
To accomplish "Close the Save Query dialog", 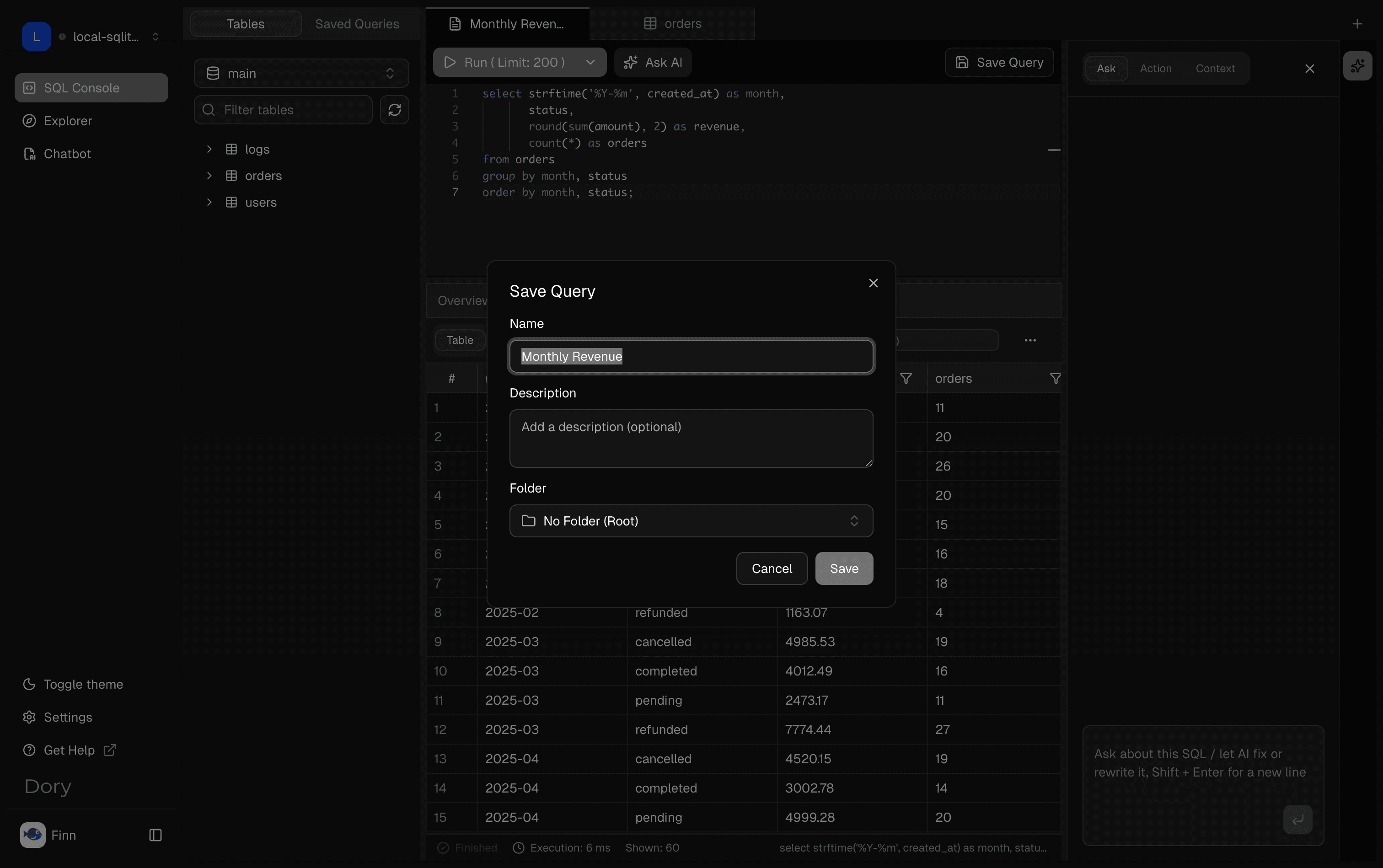I will (x=873, y=283).
